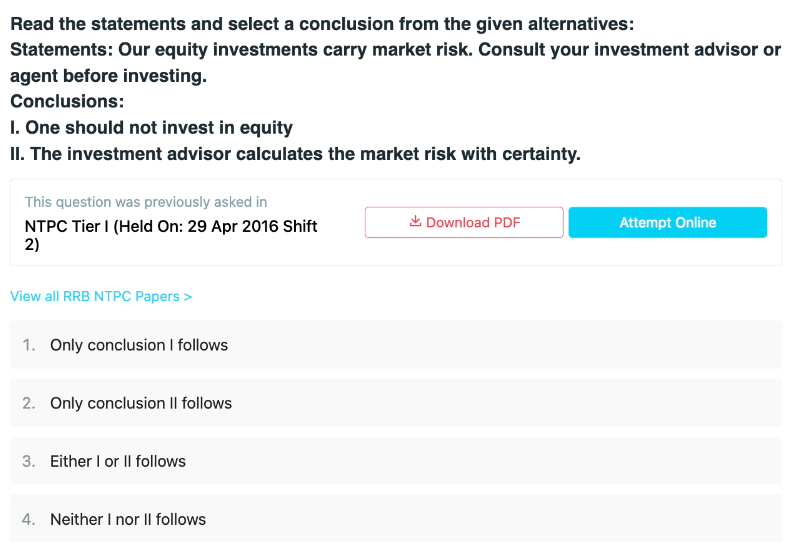Click the 'Conclusions:' label
This screenshot has width=794, height=552.
point(67,101)
